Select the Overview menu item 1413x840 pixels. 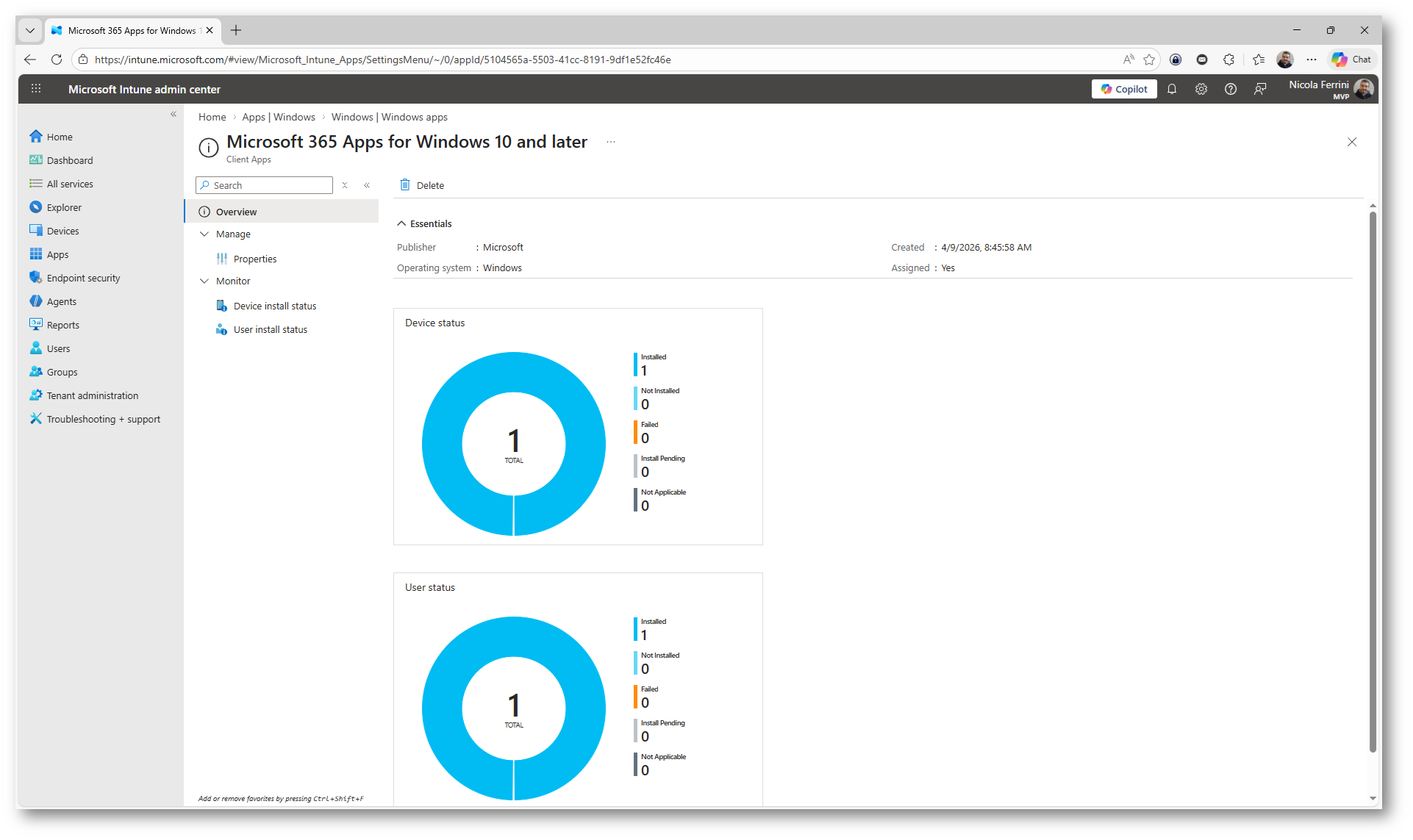coord(236,212)
